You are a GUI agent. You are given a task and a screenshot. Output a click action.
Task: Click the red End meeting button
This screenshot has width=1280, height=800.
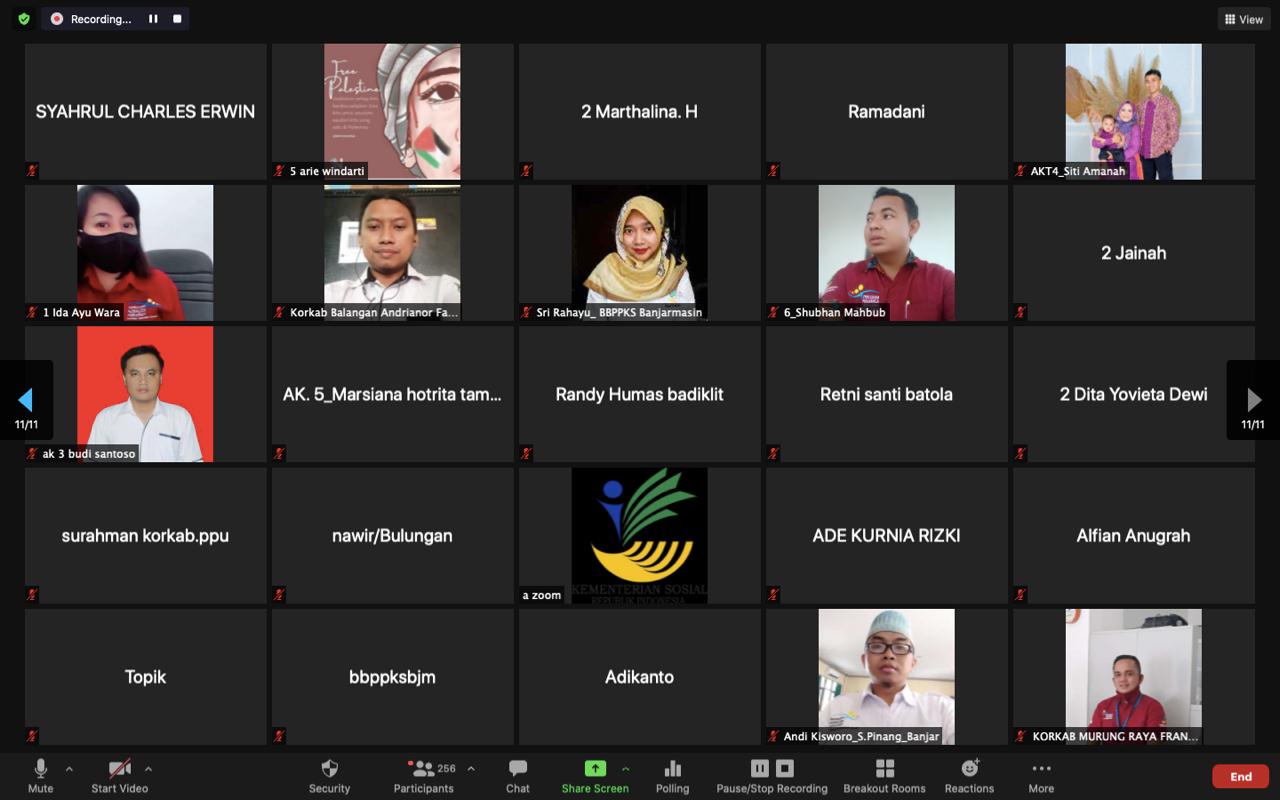point(1240,776)
